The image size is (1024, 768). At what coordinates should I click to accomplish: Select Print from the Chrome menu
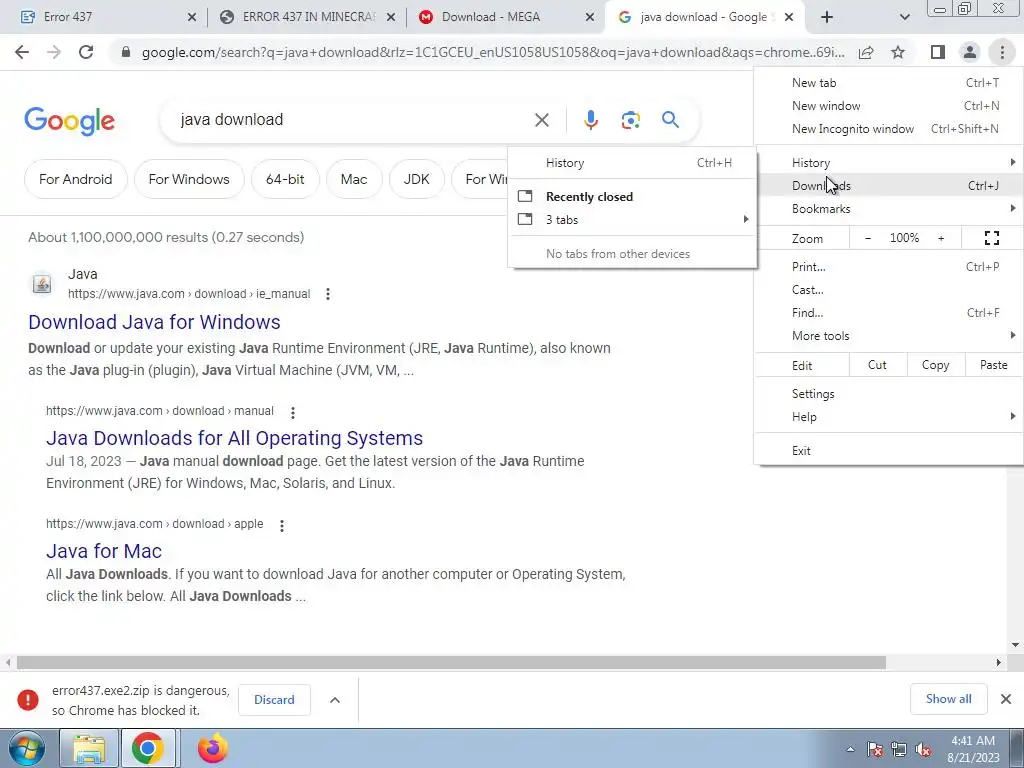[x=889, y=267]
